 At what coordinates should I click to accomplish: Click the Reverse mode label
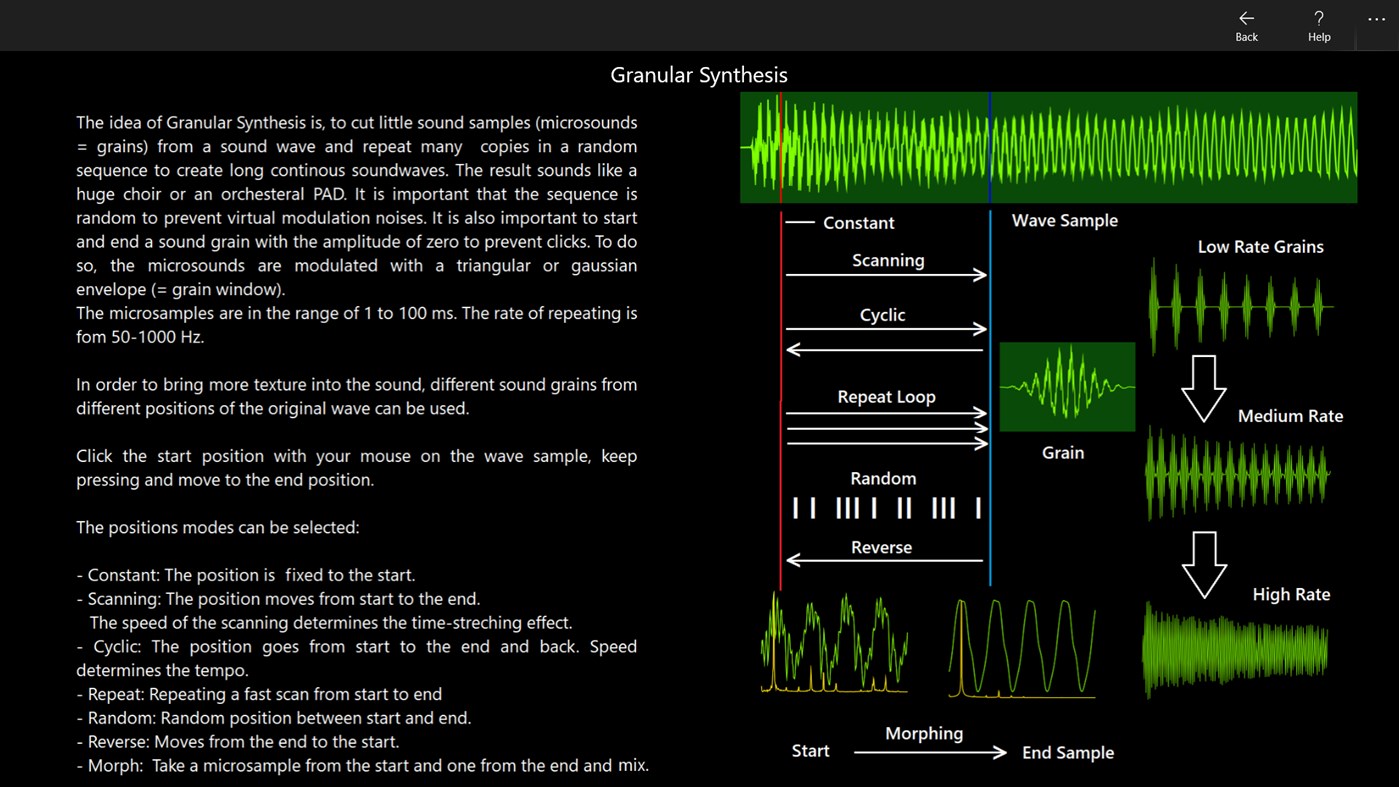(883, 547)
